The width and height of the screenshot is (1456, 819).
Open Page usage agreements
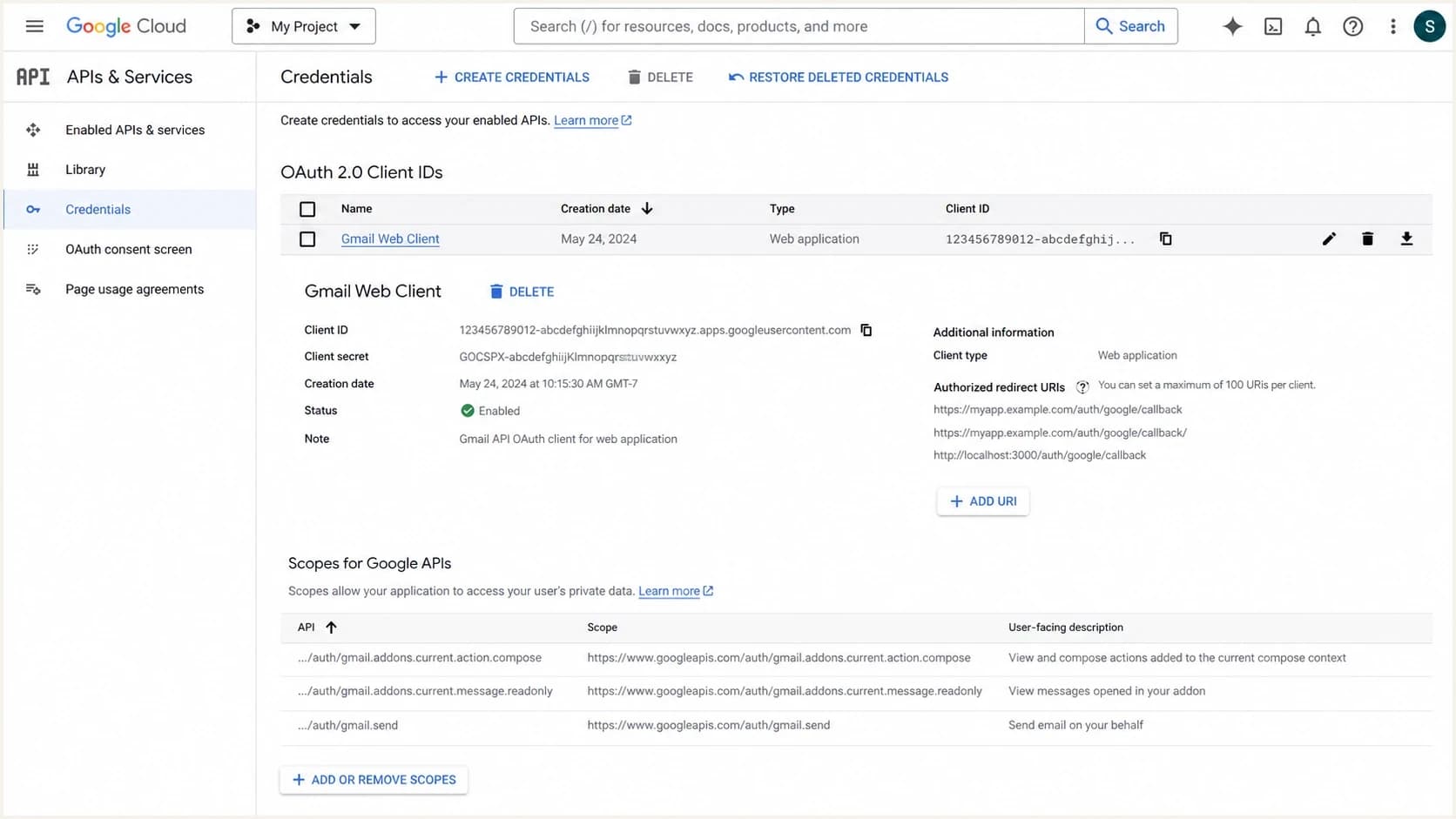tap(135, 290)
